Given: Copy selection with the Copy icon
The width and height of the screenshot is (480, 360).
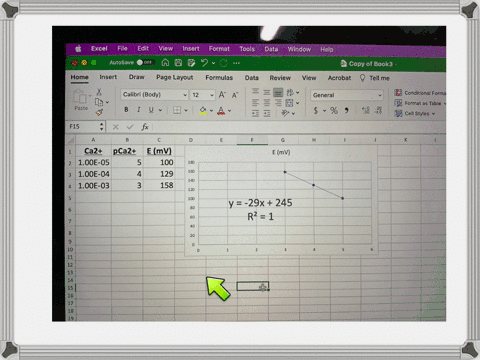Looking at the screenshot, I should click(99, 102).
